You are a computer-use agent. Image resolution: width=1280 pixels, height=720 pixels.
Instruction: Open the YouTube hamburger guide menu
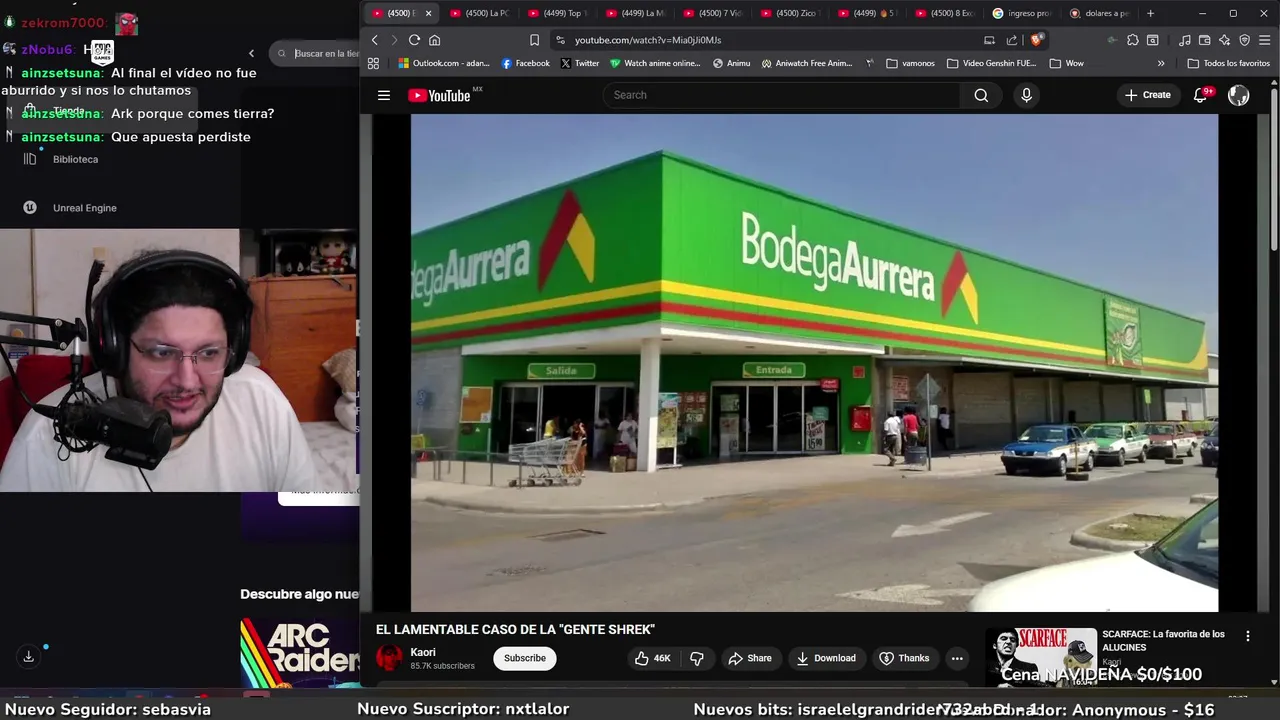(x=384, y=95)
